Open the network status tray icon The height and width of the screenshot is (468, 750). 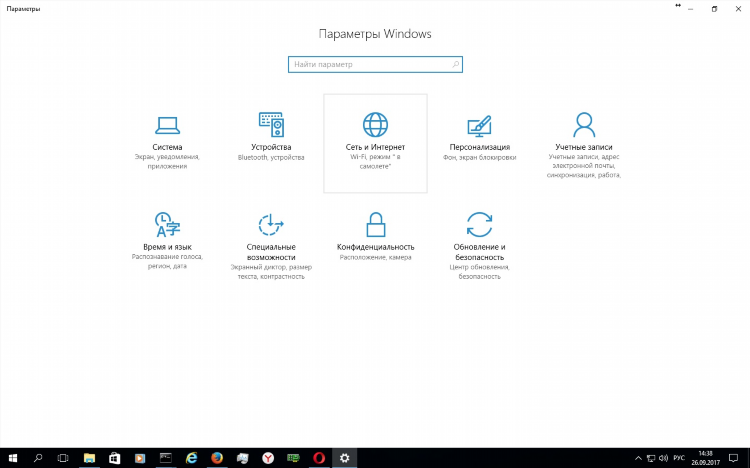pyautogui.click(x=651, y=458)
